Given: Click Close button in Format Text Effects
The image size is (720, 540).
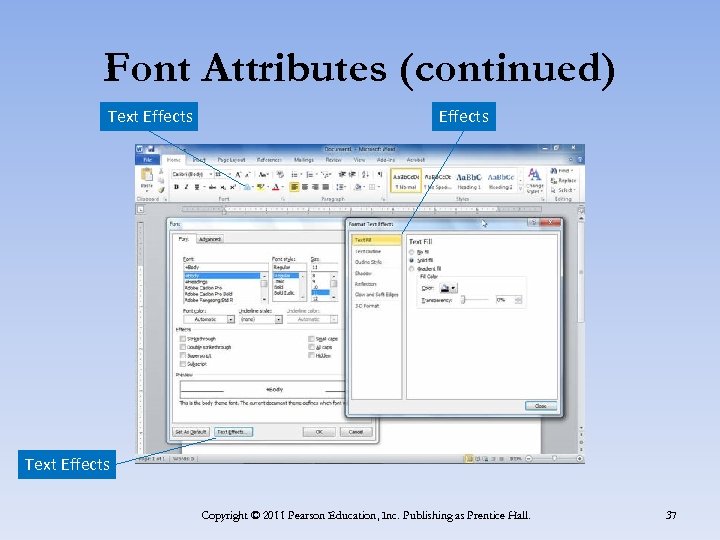Looking at the screenshot, I should 540,406.
